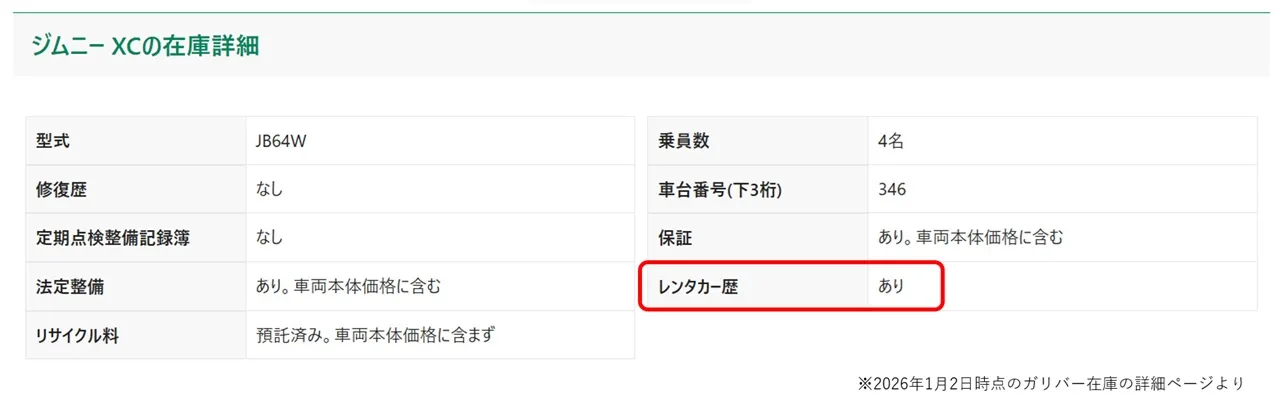Click the なし value beside 修復歴
This screenshot has height=408, width=1280.
pos(269,189)
